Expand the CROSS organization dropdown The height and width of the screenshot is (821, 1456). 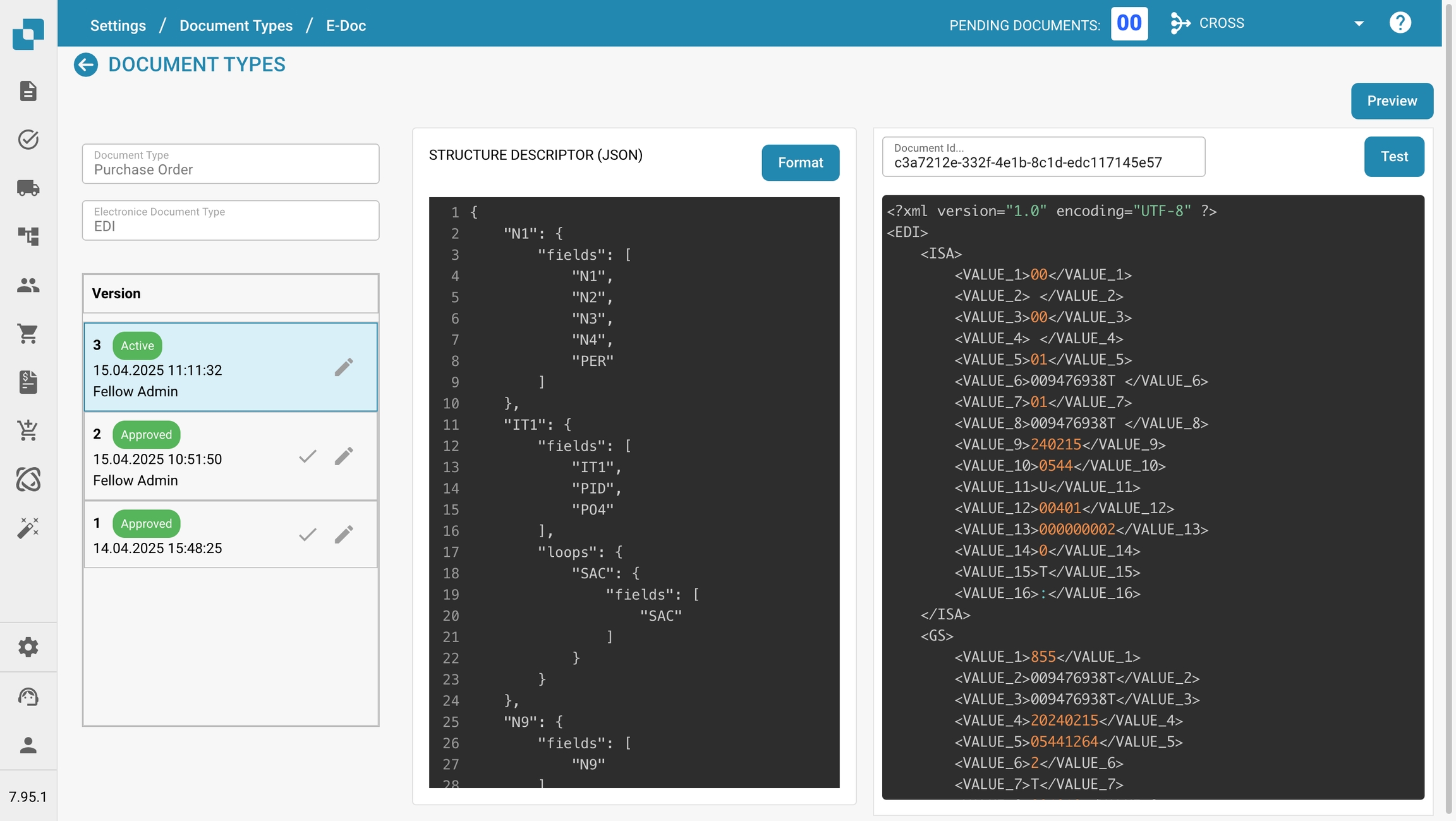(1358, 24)
